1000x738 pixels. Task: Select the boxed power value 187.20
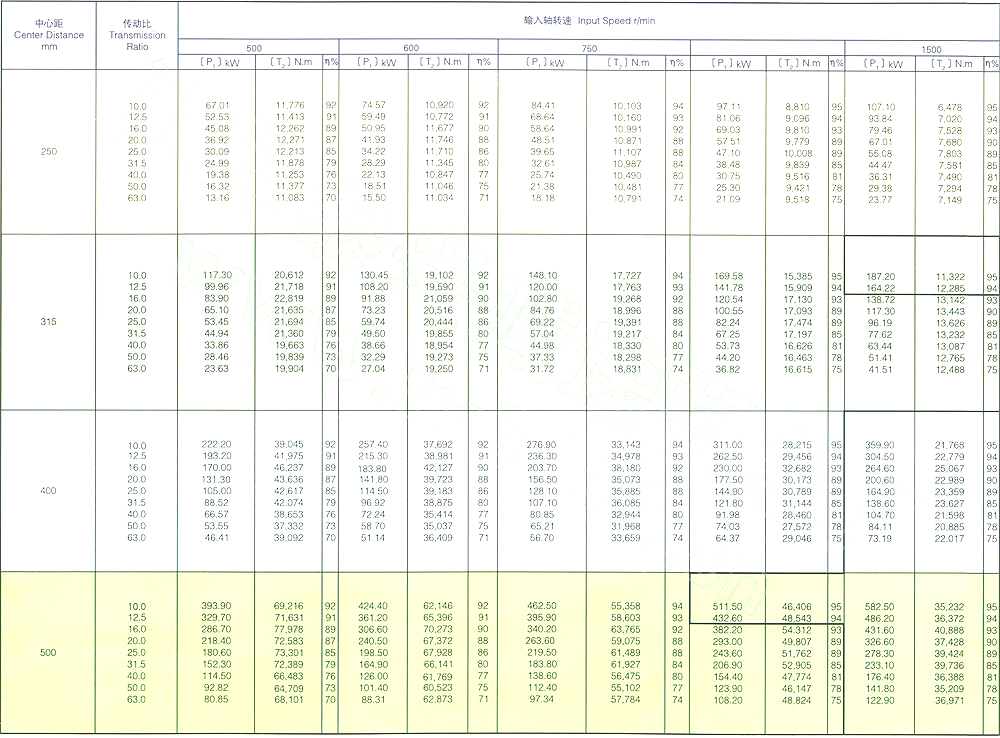[x=881, y=275]
